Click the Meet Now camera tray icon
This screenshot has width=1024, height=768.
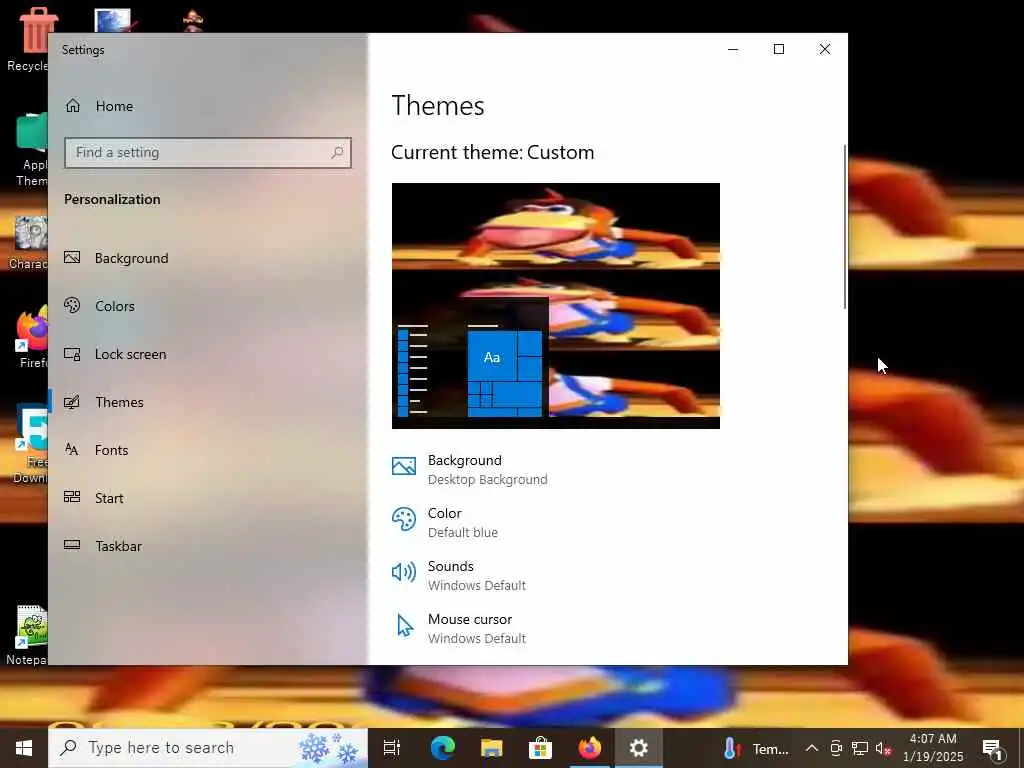pyautogui.click(x=836, y=748)
